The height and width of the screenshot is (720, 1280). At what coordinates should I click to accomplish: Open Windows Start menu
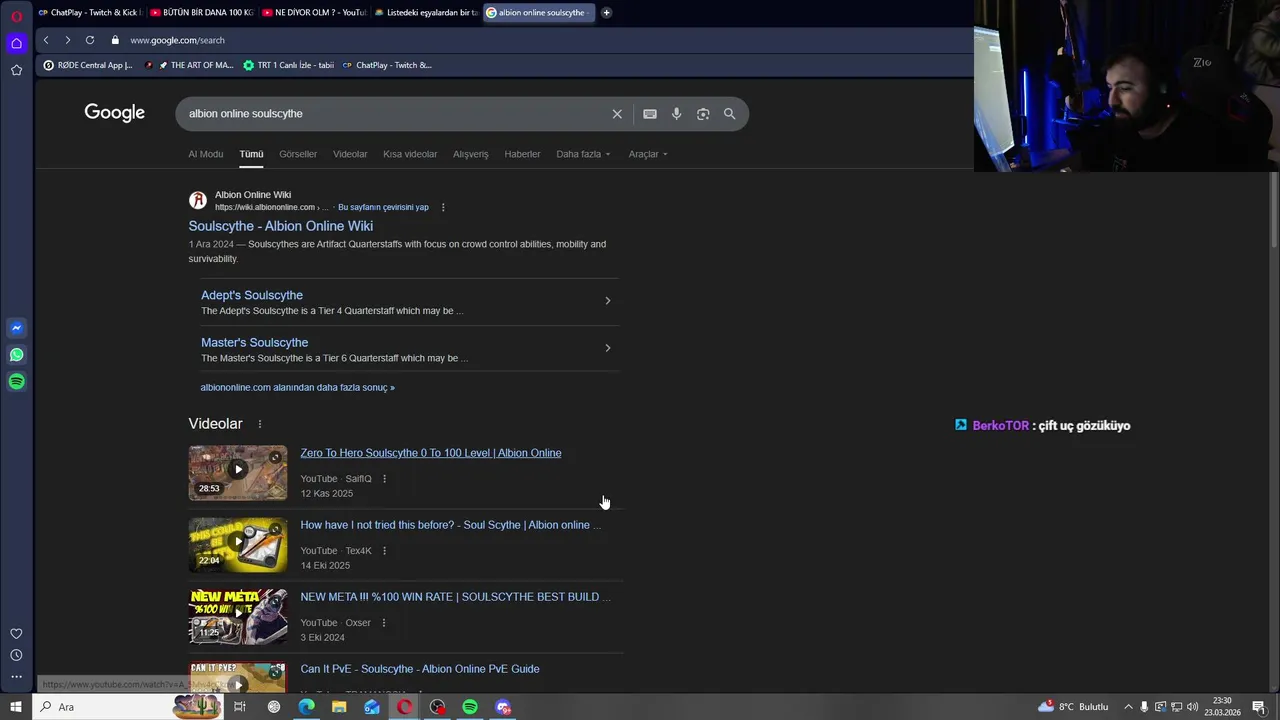16,707
